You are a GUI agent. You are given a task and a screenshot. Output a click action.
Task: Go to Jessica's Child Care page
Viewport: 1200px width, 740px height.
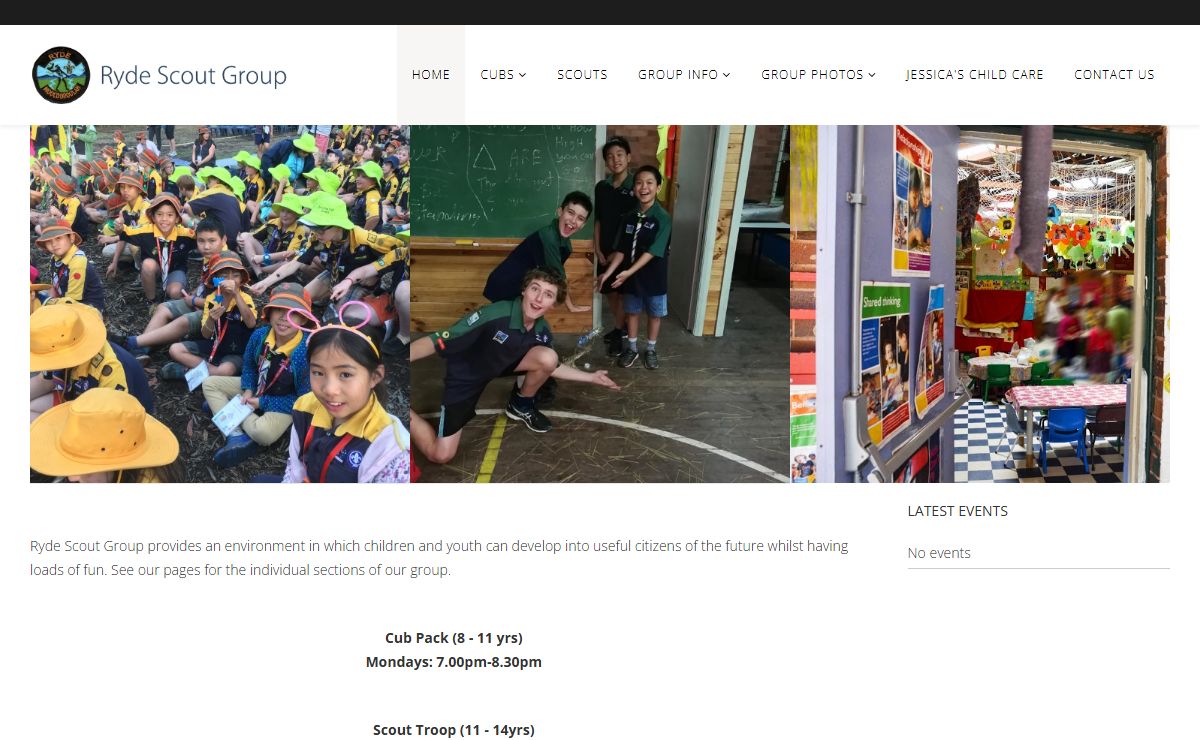pos(974,75)
